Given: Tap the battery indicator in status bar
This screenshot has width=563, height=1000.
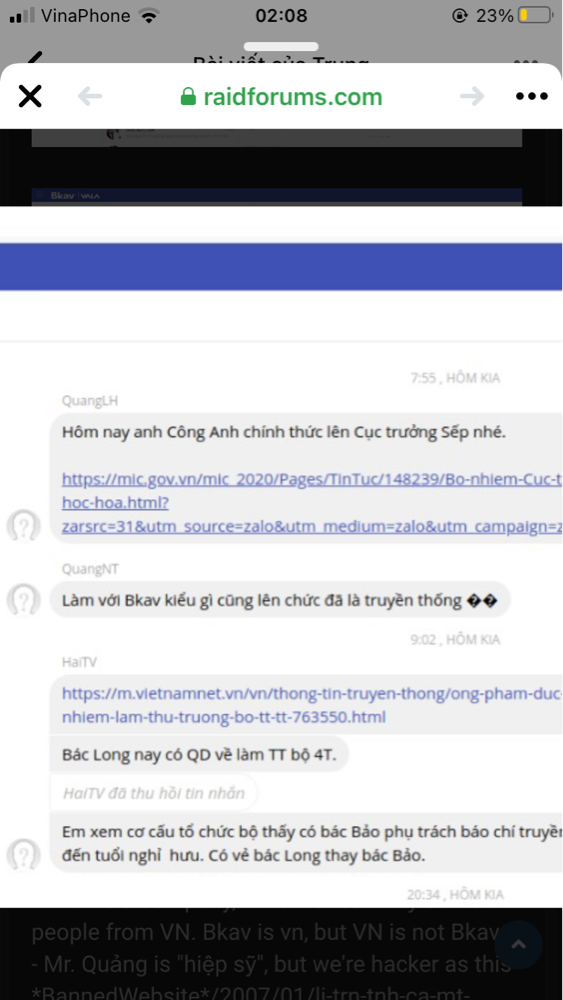Looking at the screenshot, I should tap(535, 15).
